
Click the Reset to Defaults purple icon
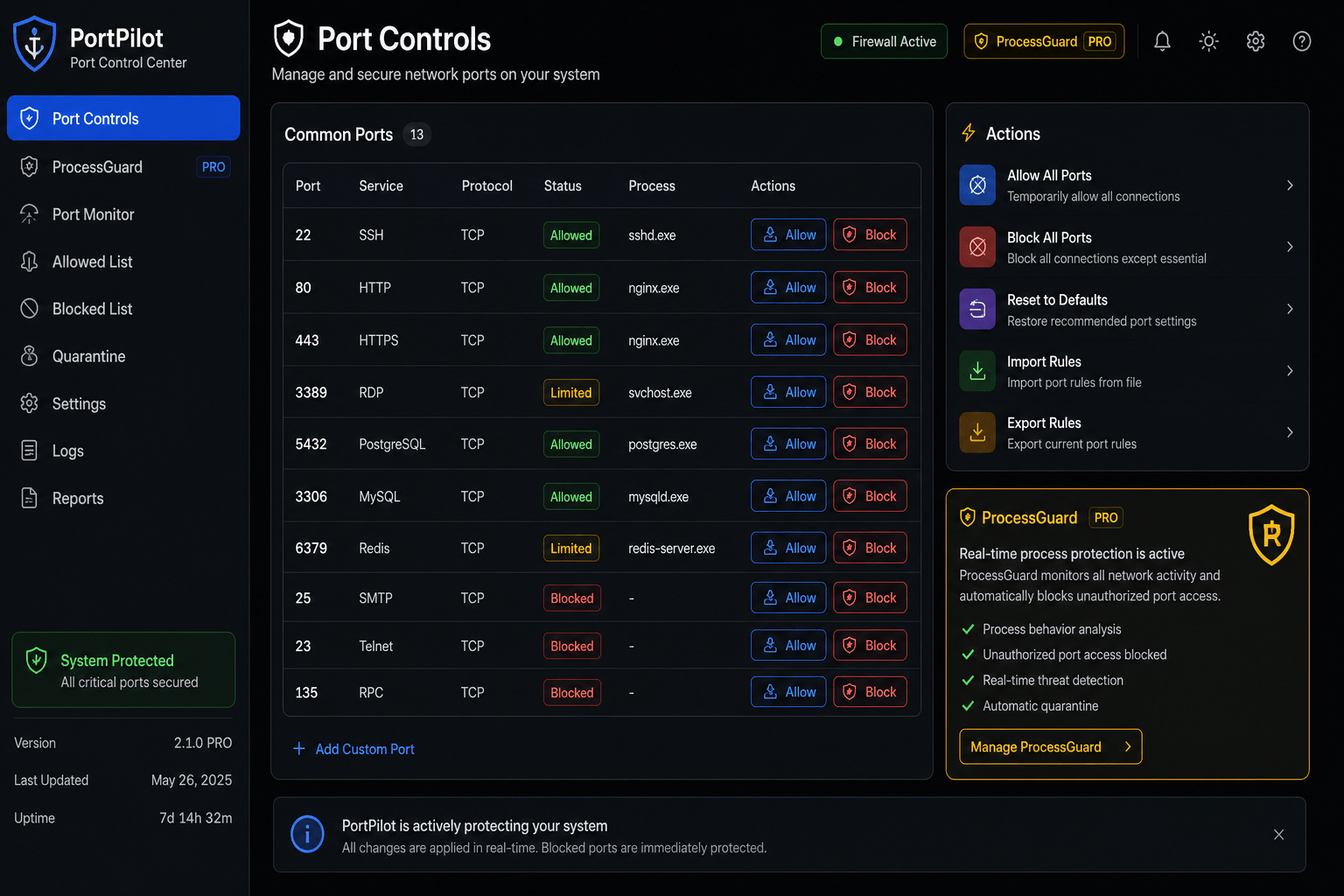977,309
